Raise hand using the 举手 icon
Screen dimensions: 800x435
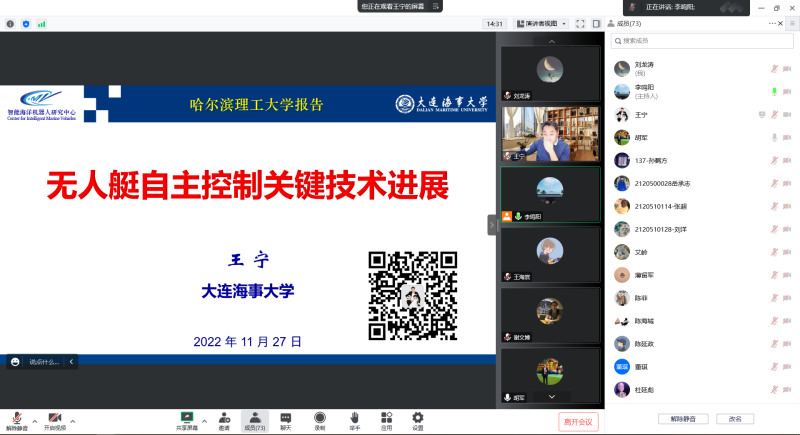click(354, 417)
